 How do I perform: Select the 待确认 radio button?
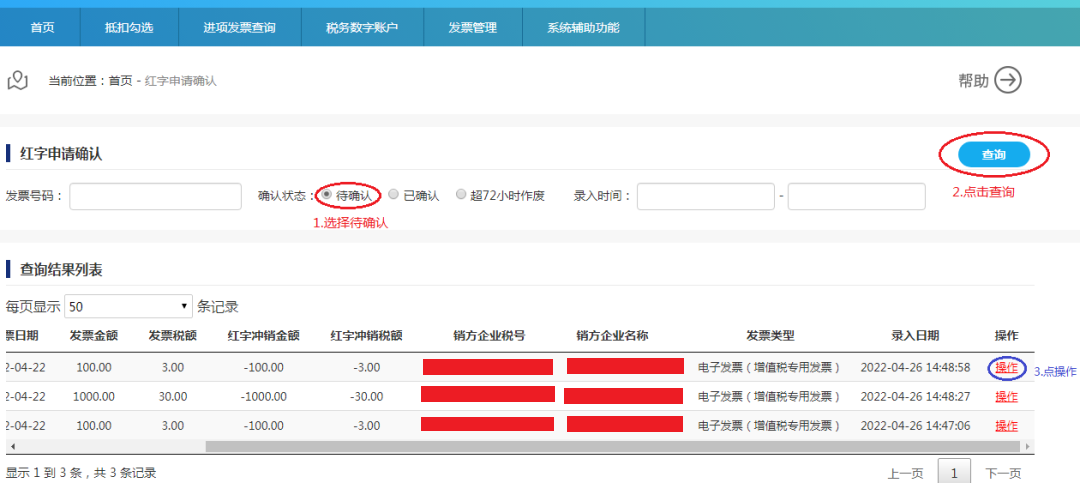tap(326, 195)
